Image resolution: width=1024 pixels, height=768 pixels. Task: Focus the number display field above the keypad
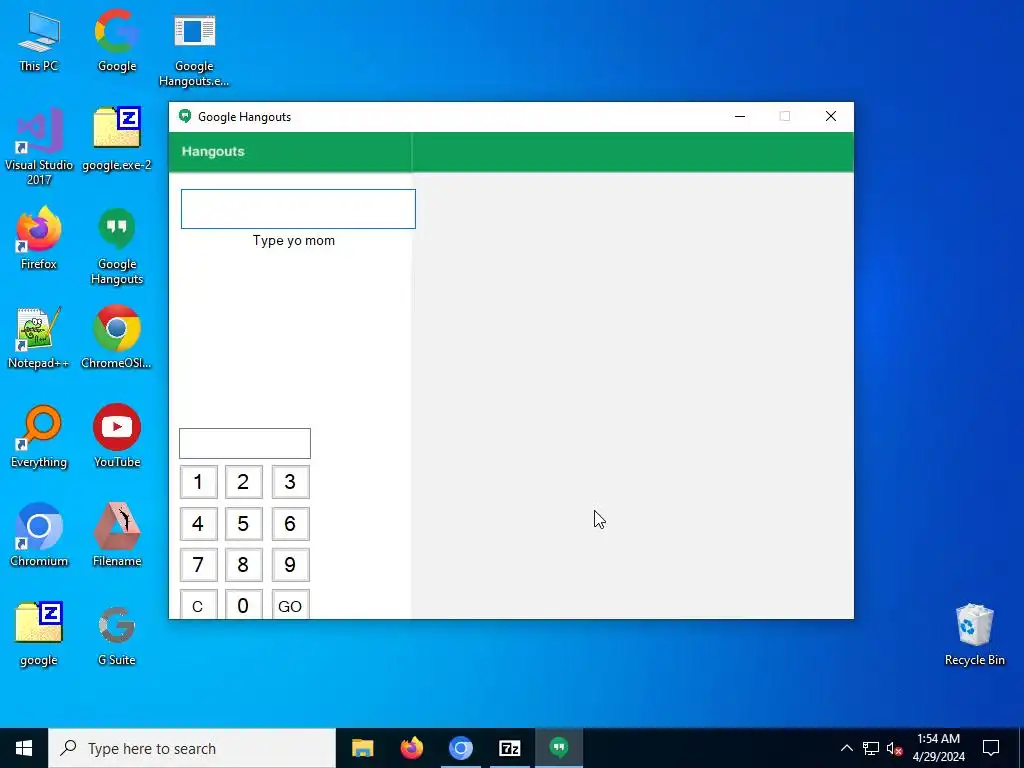pyautogui.click(x=245, y=443)
